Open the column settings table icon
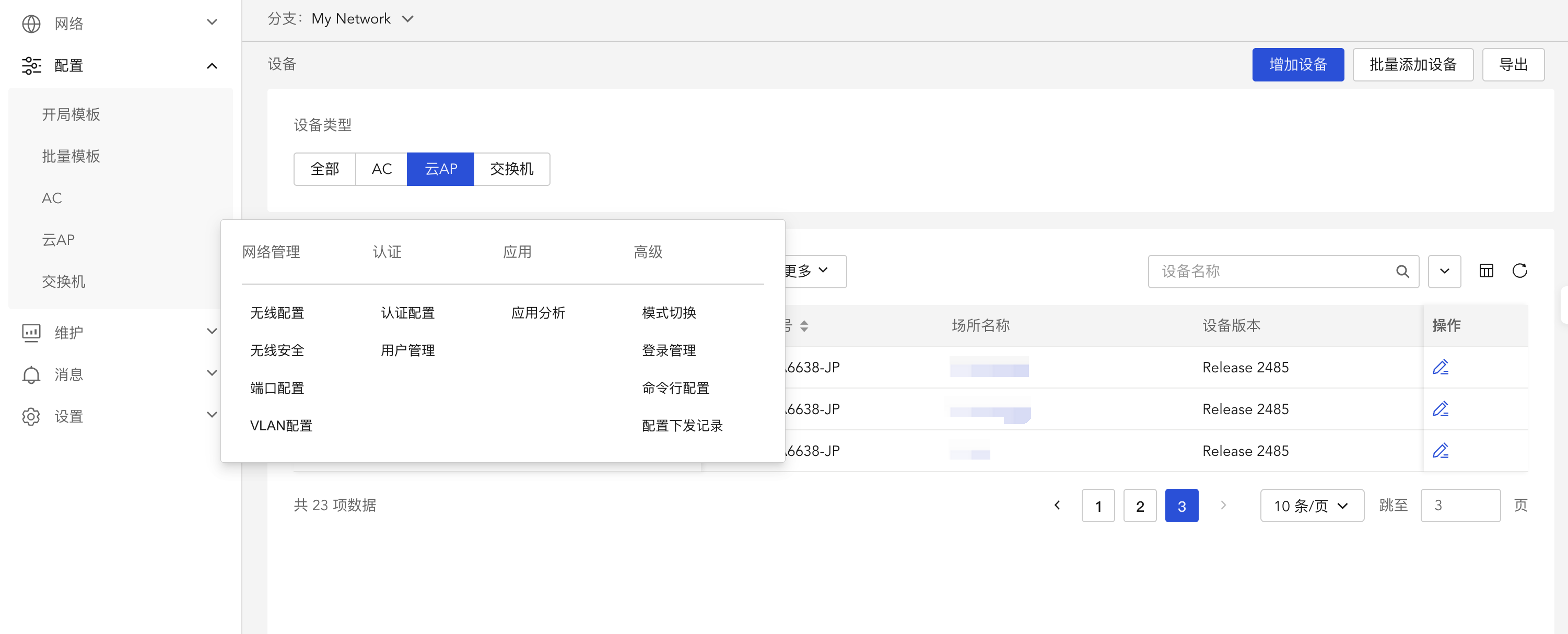 (1486, 271)
